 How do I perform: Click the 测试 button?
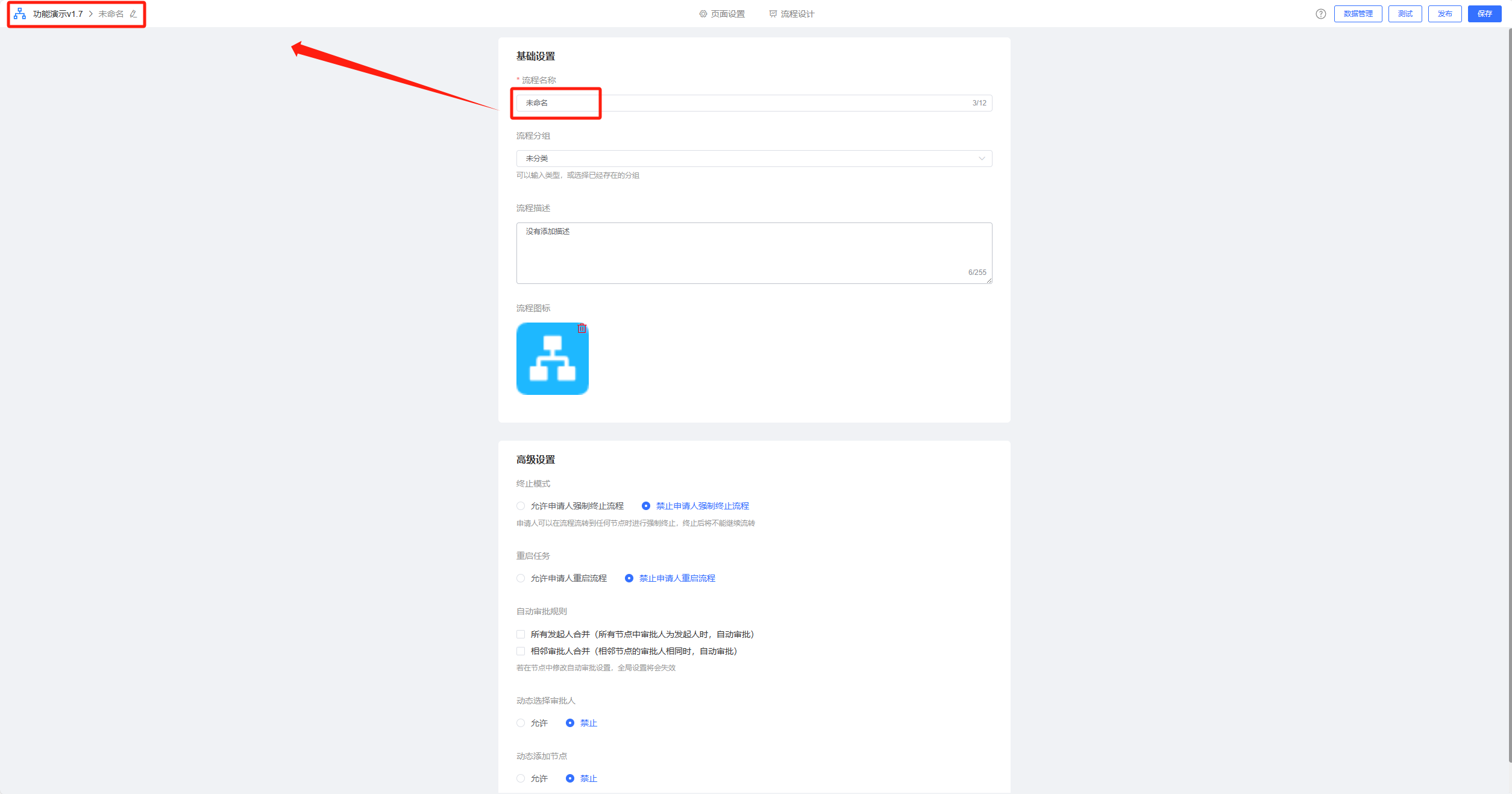click(x=1405, y=14)
